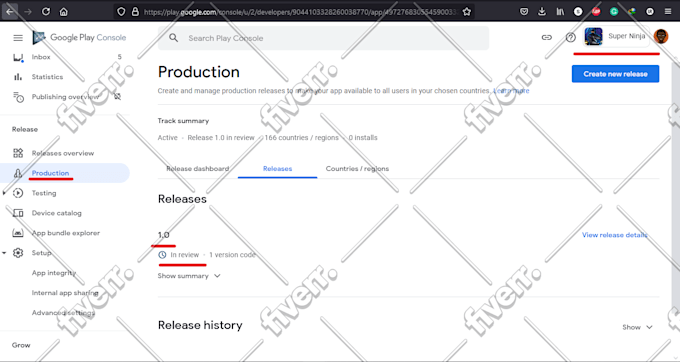The image size is (680, 362).
Task: Follow the Learn more link
Action: tap(511, 91)
